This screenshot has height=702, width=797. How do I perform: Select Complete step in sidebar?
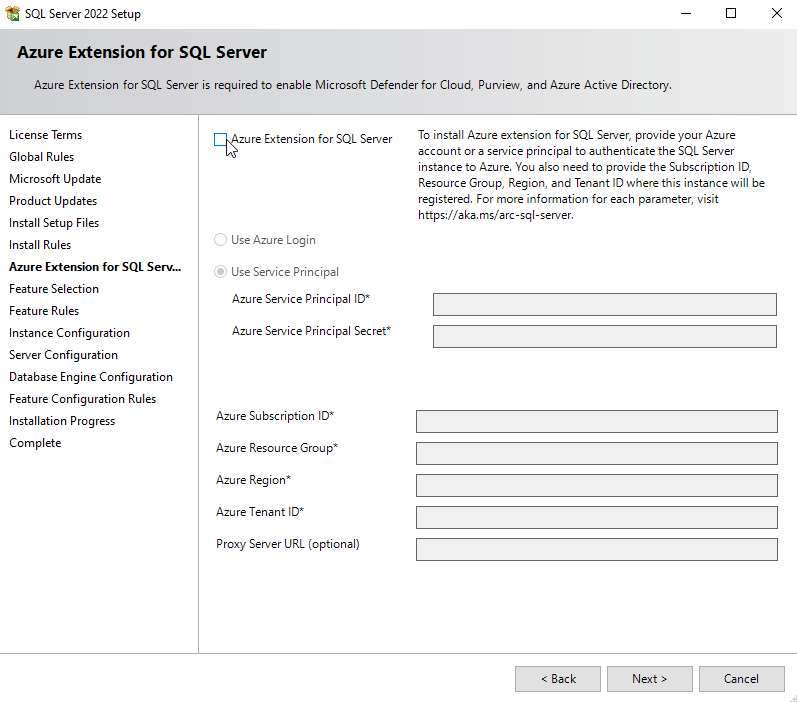click(35, 443)
